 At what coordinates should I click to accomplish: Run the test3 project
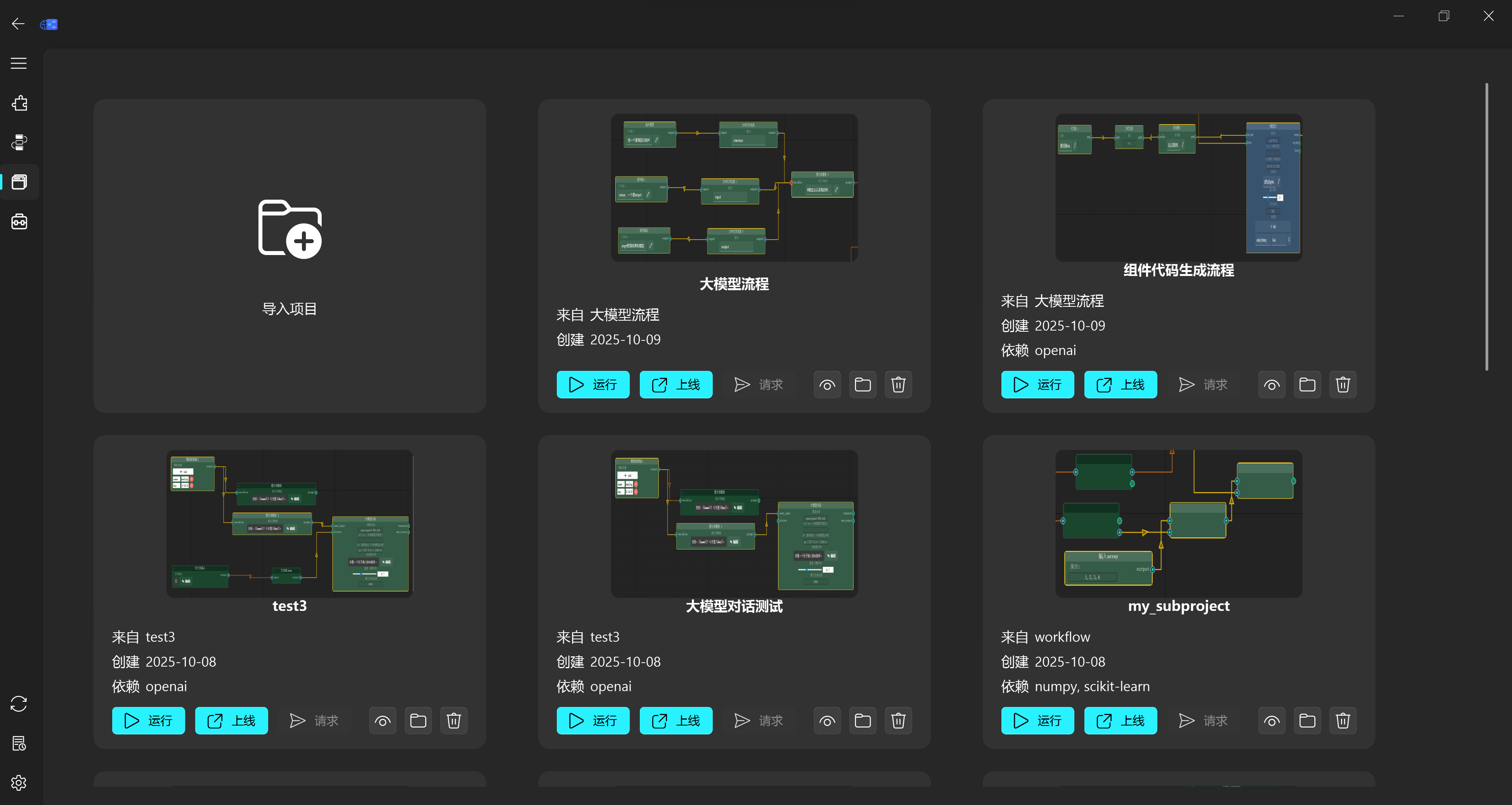point(149,720)
